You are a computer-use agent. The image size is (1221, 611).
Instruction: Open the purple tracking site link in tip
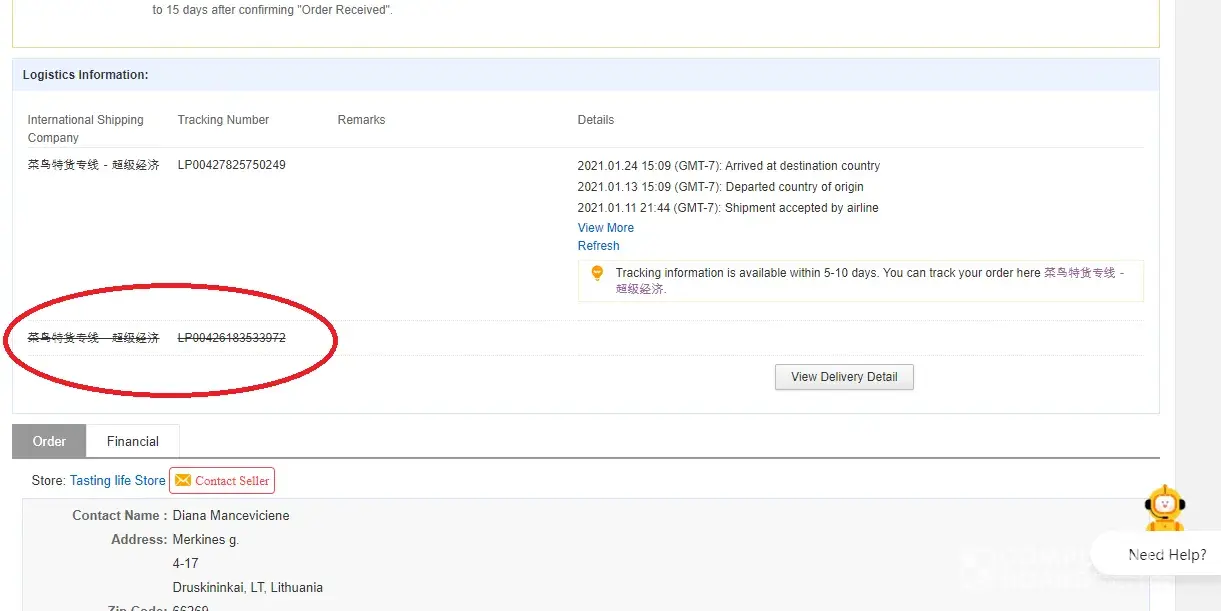1080,273
